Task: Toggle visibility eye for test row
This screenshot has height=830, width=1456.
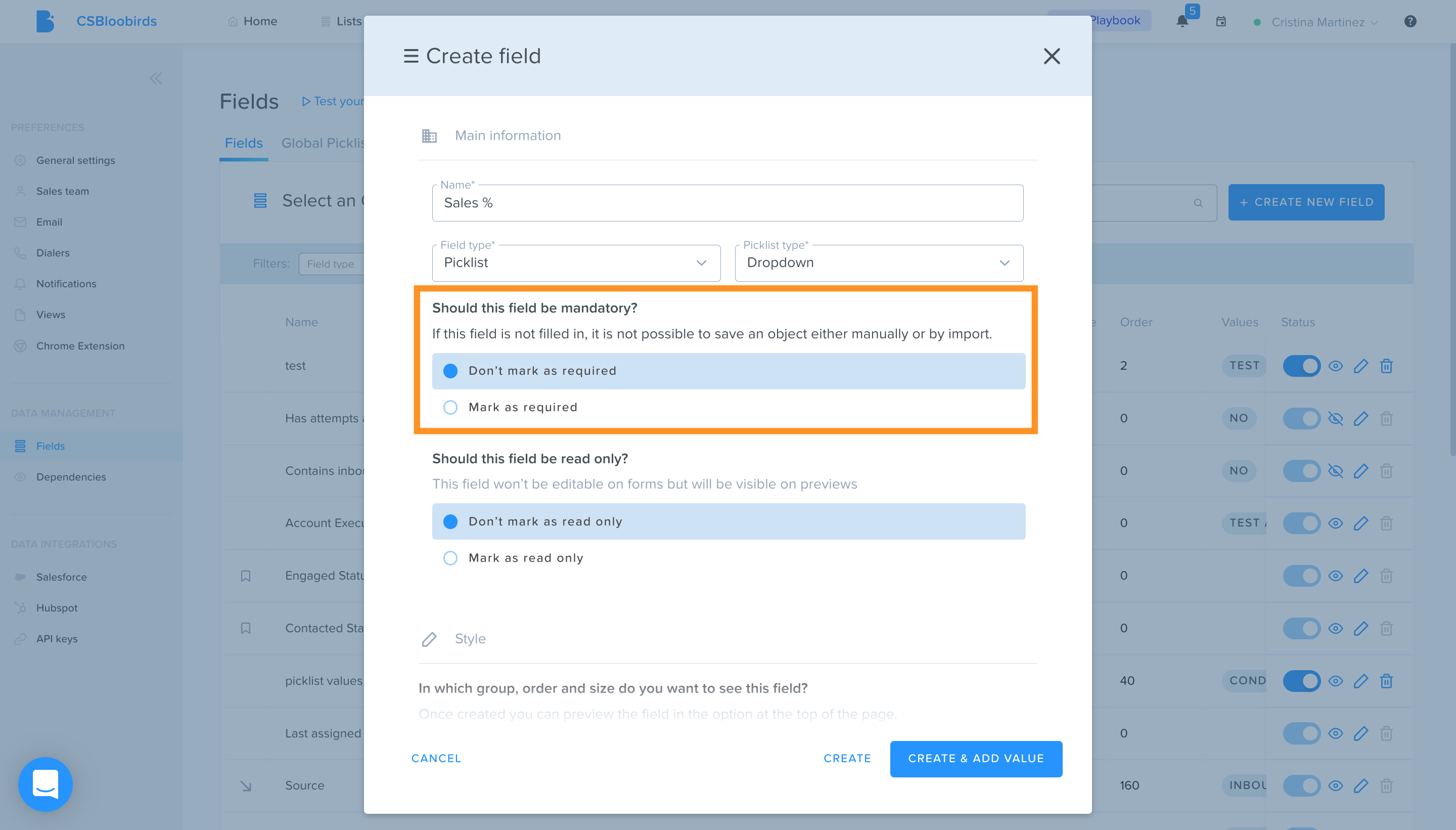Action: (x=1335, y=366)
